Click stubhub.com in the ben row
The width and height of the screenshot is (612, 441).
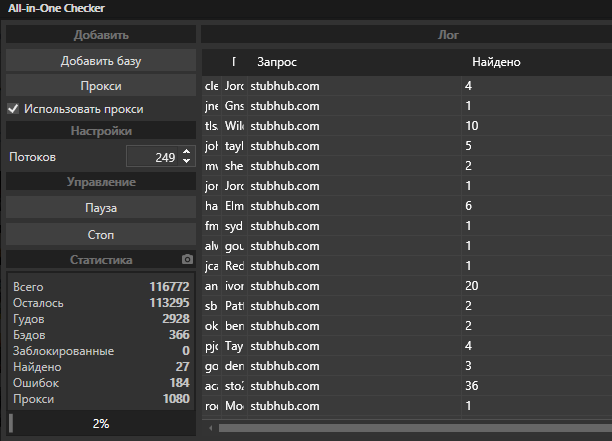pyautogui.click(x=285, y=326)
